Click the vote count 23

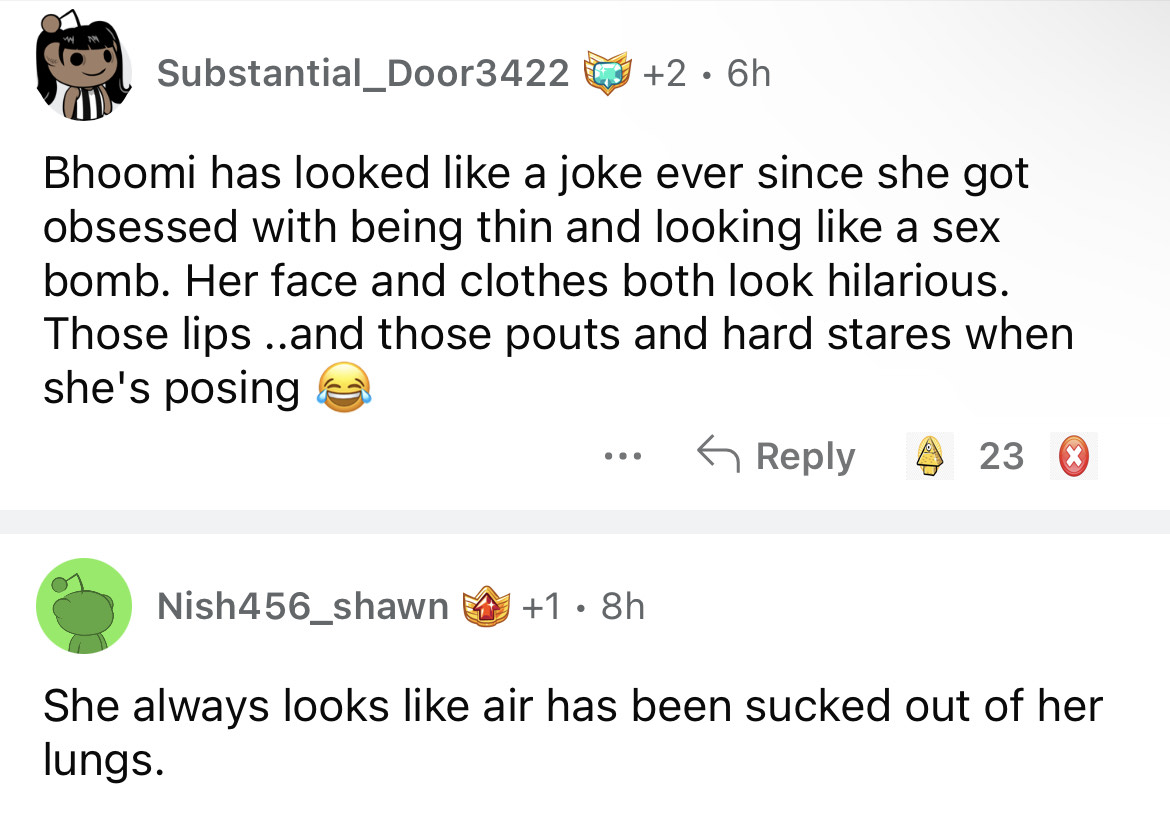pyautogui.click(x=1001, y=457)
